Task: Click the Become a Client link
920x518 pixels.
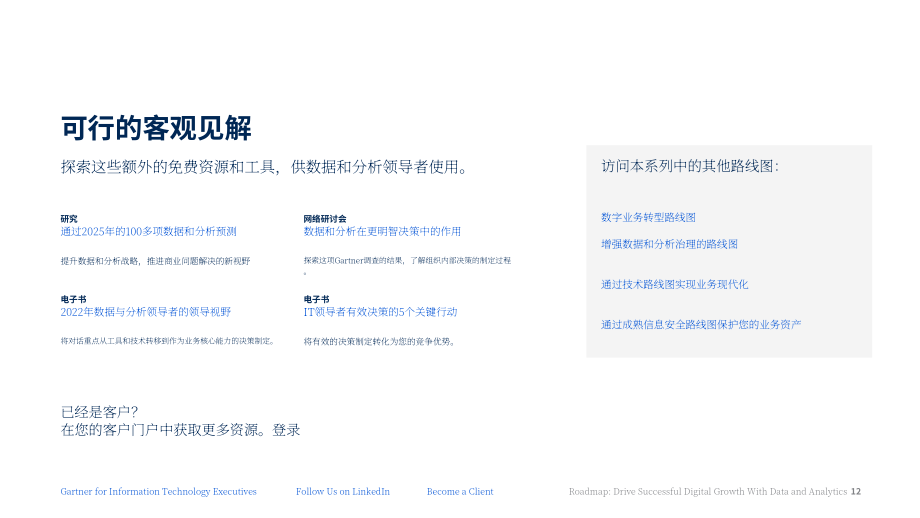Action: (460, 492)
